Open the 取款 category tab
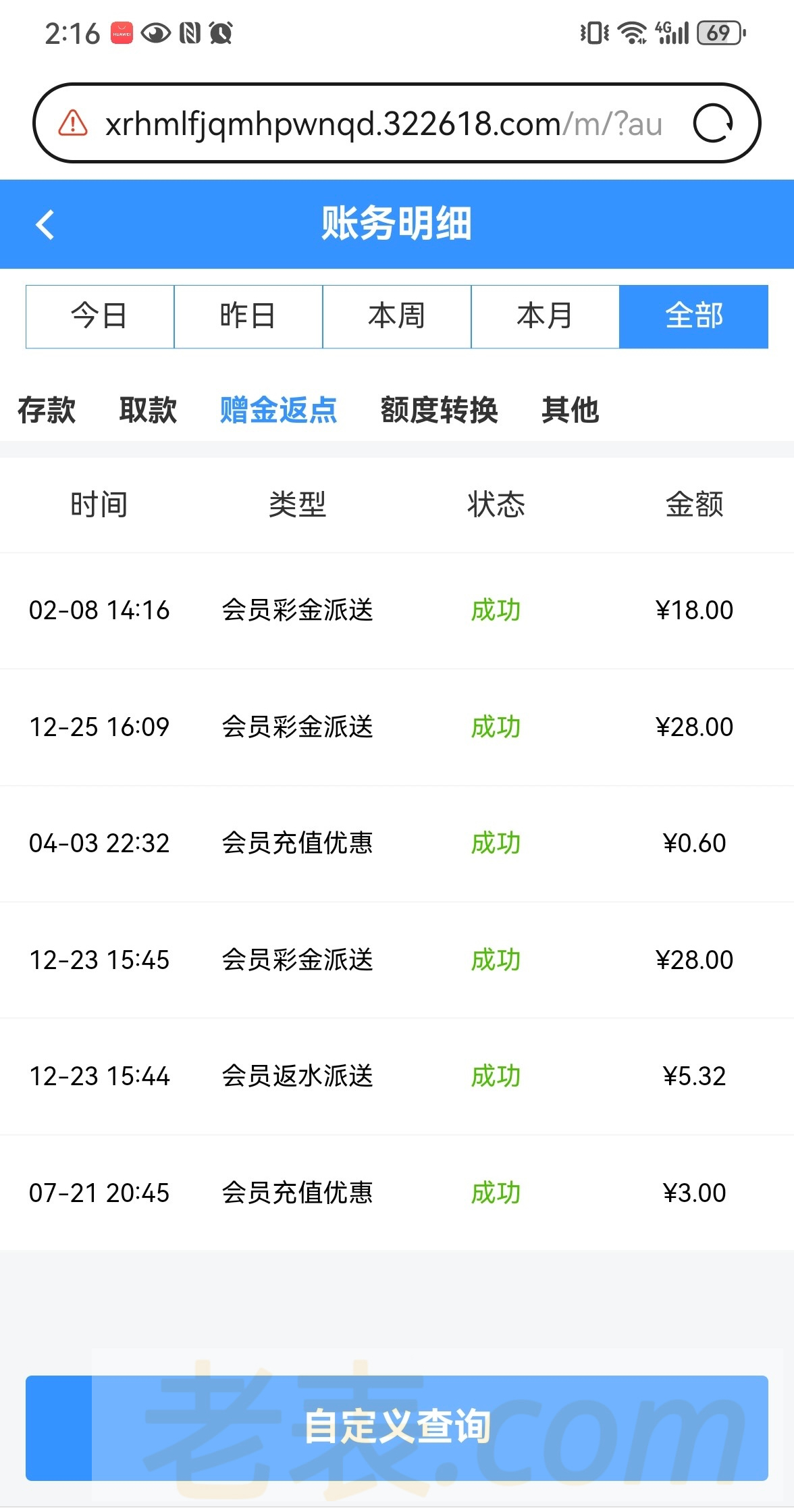 pos(148,410)
